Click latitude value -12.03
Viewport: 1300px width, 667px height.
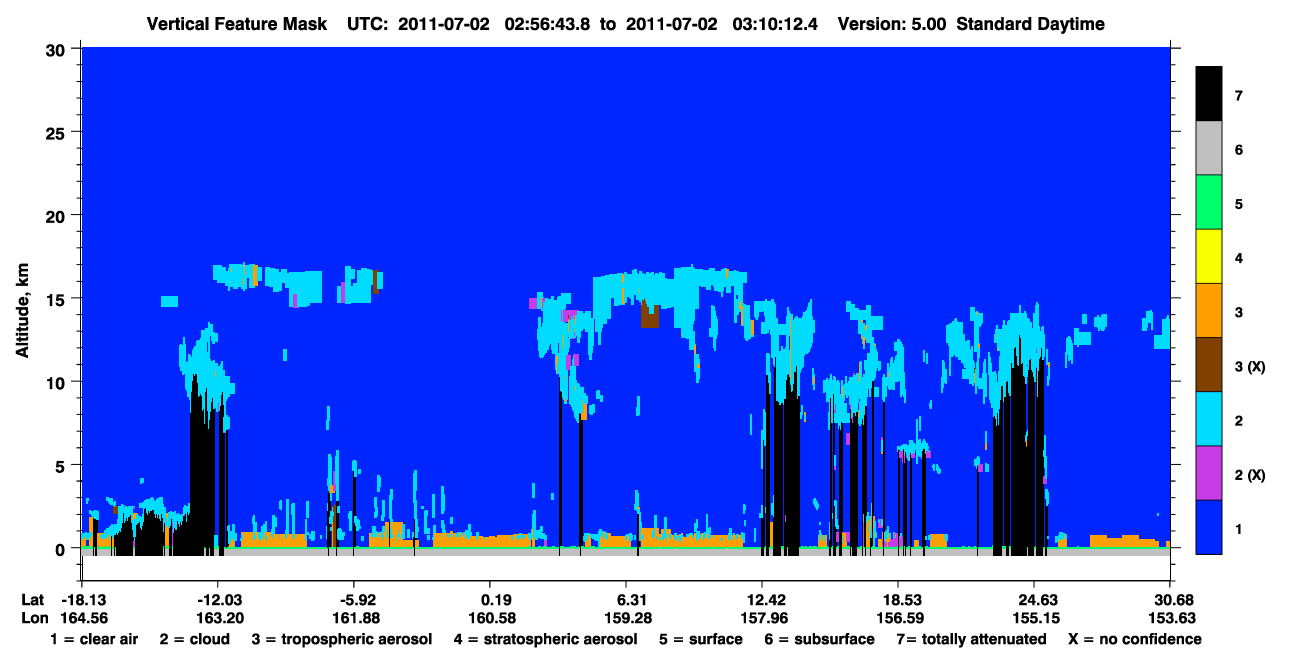point(217,600)
